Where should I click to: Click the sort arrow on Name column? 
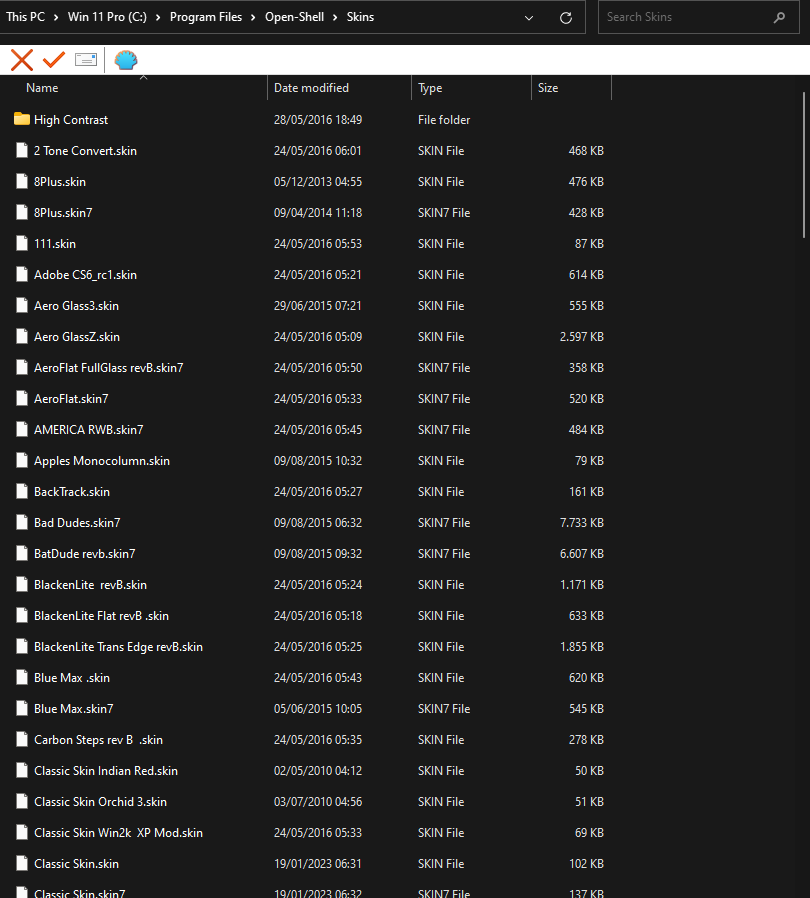(143, 76)
